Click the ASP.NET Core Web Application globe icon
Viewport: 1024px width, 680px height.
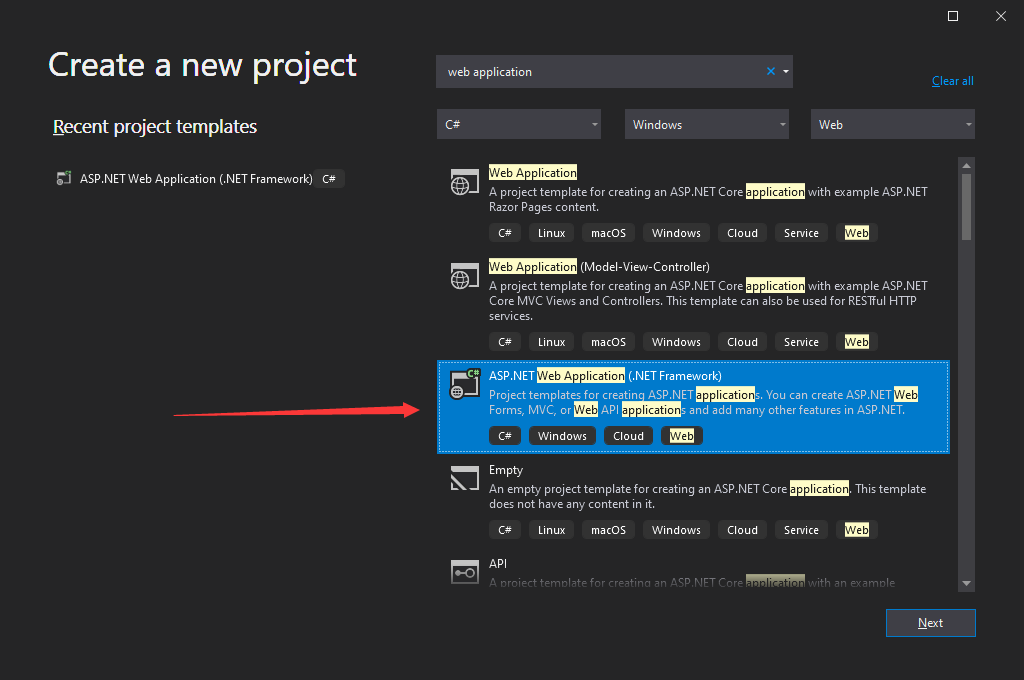coord(464,183)
